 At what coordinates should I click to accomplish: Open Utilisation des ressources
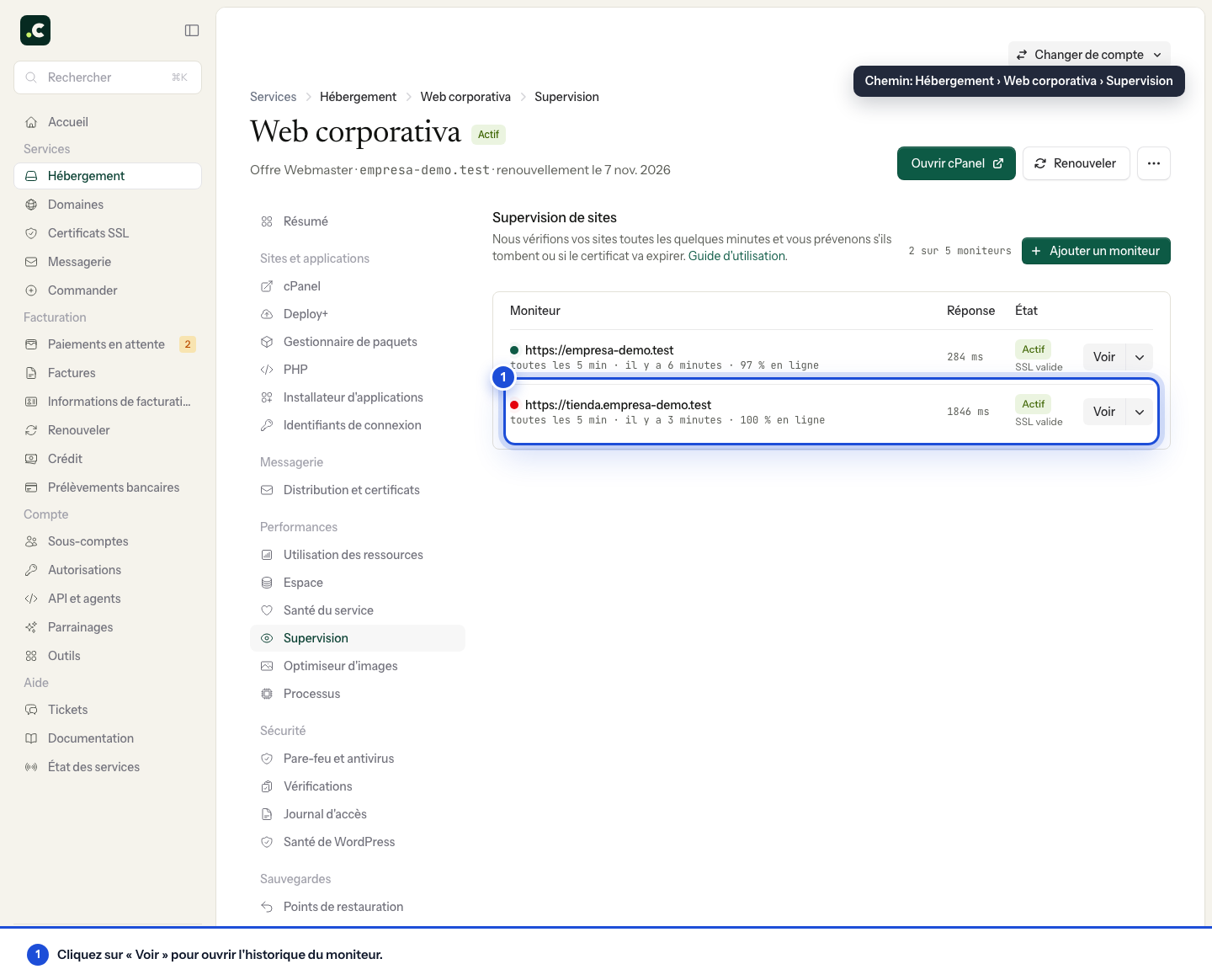(x=358, y=555)
